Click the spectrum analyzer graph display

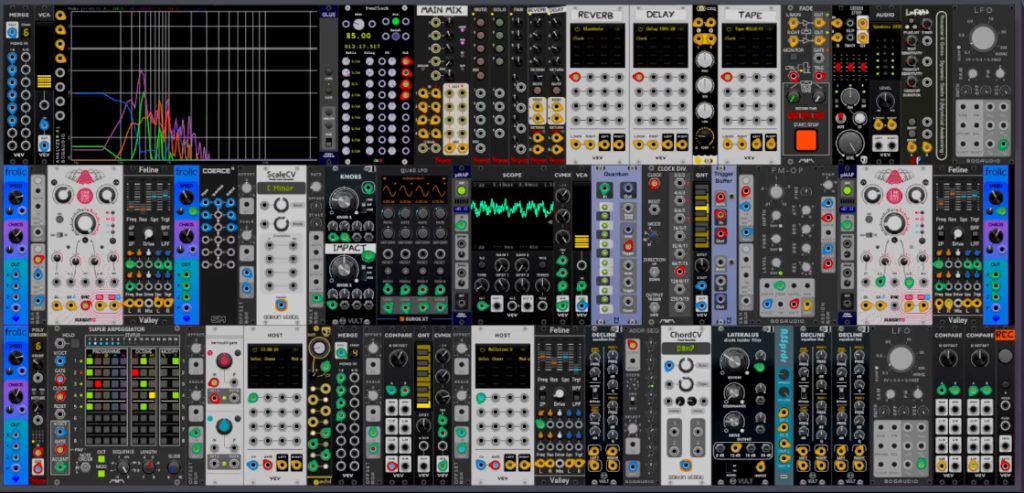(194, 86)
